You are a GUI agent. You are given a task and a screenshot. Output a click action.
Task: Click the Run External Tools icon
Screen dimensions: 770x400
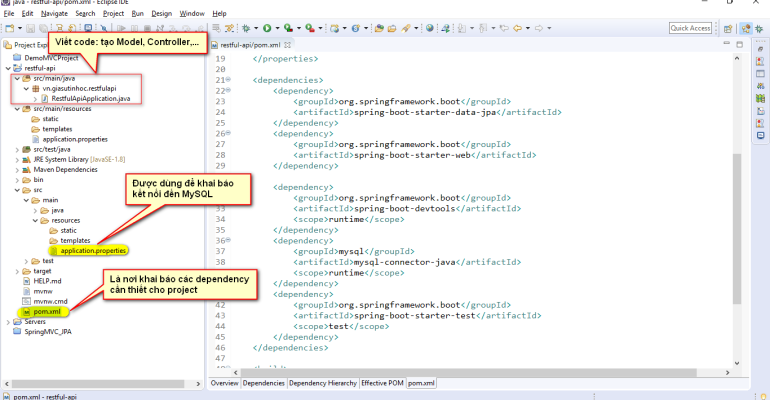coord(310,28)
